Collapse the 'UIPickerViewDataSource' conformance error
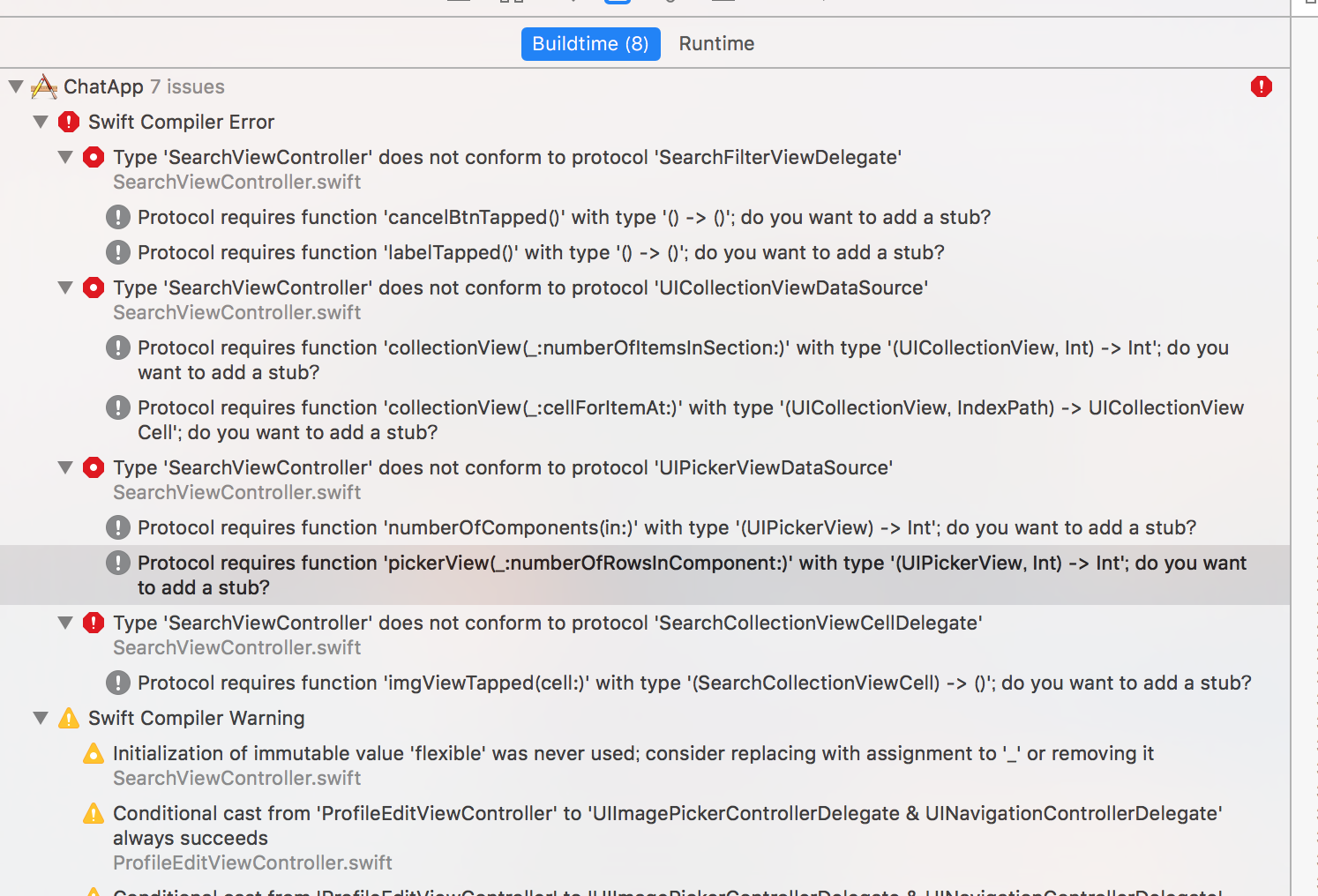This screenshot has width=1318, height=896. click(x=65, y=467)
